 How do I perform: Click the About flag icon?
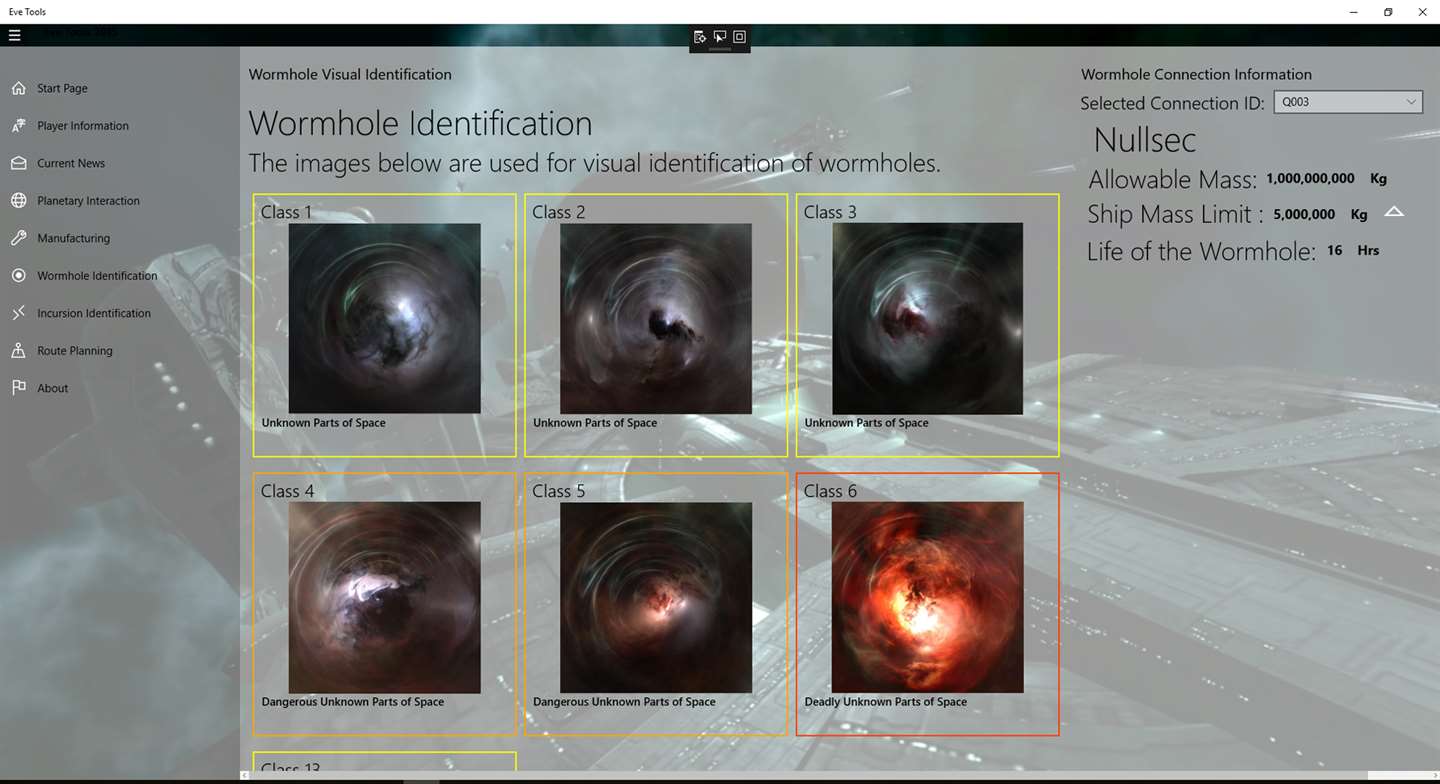(18, 388)
